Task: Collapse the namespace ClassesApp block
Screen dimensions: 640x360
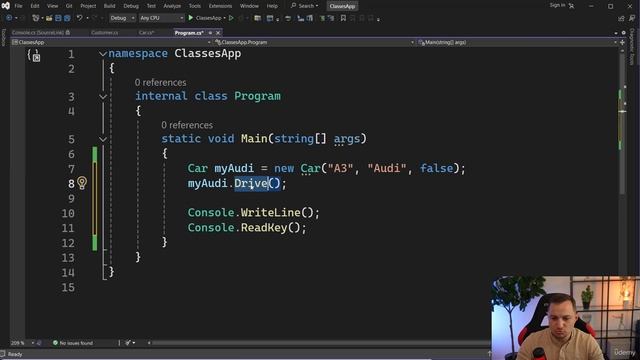Action: click(x=103, y=54)
